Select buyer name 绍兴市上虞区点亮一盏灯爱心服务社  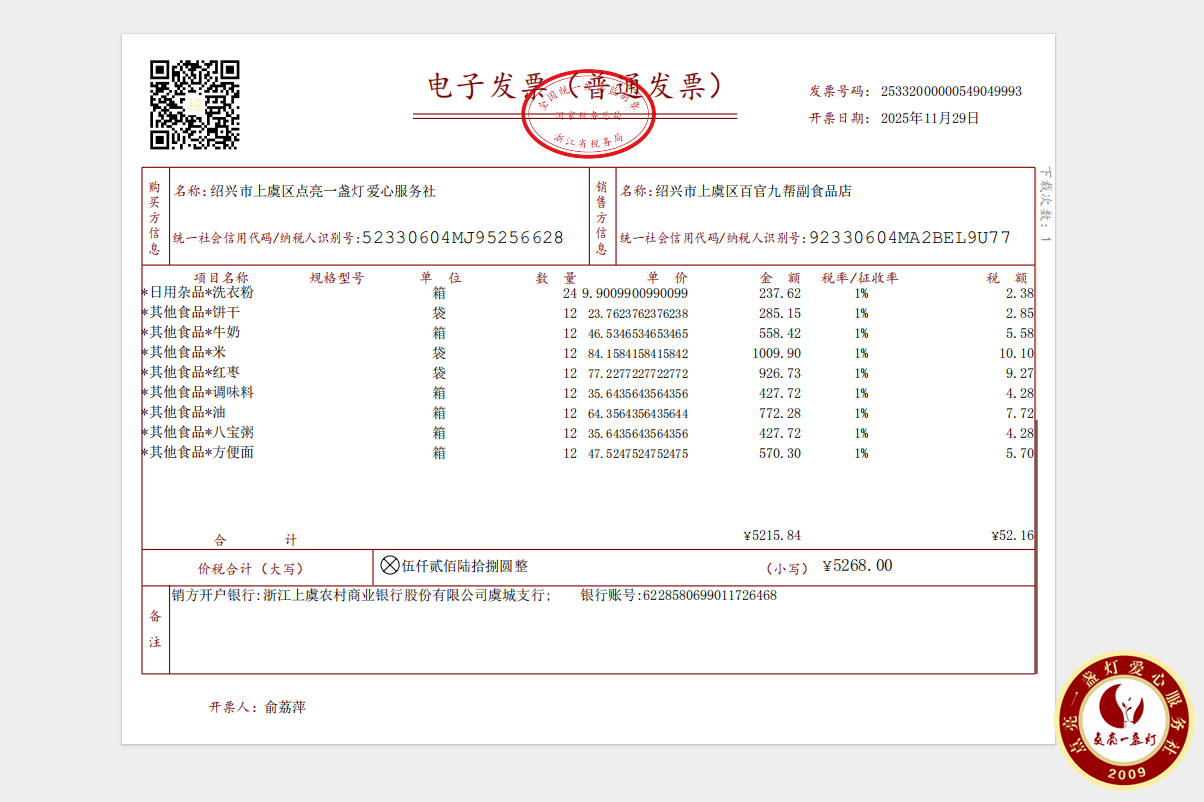322,191
